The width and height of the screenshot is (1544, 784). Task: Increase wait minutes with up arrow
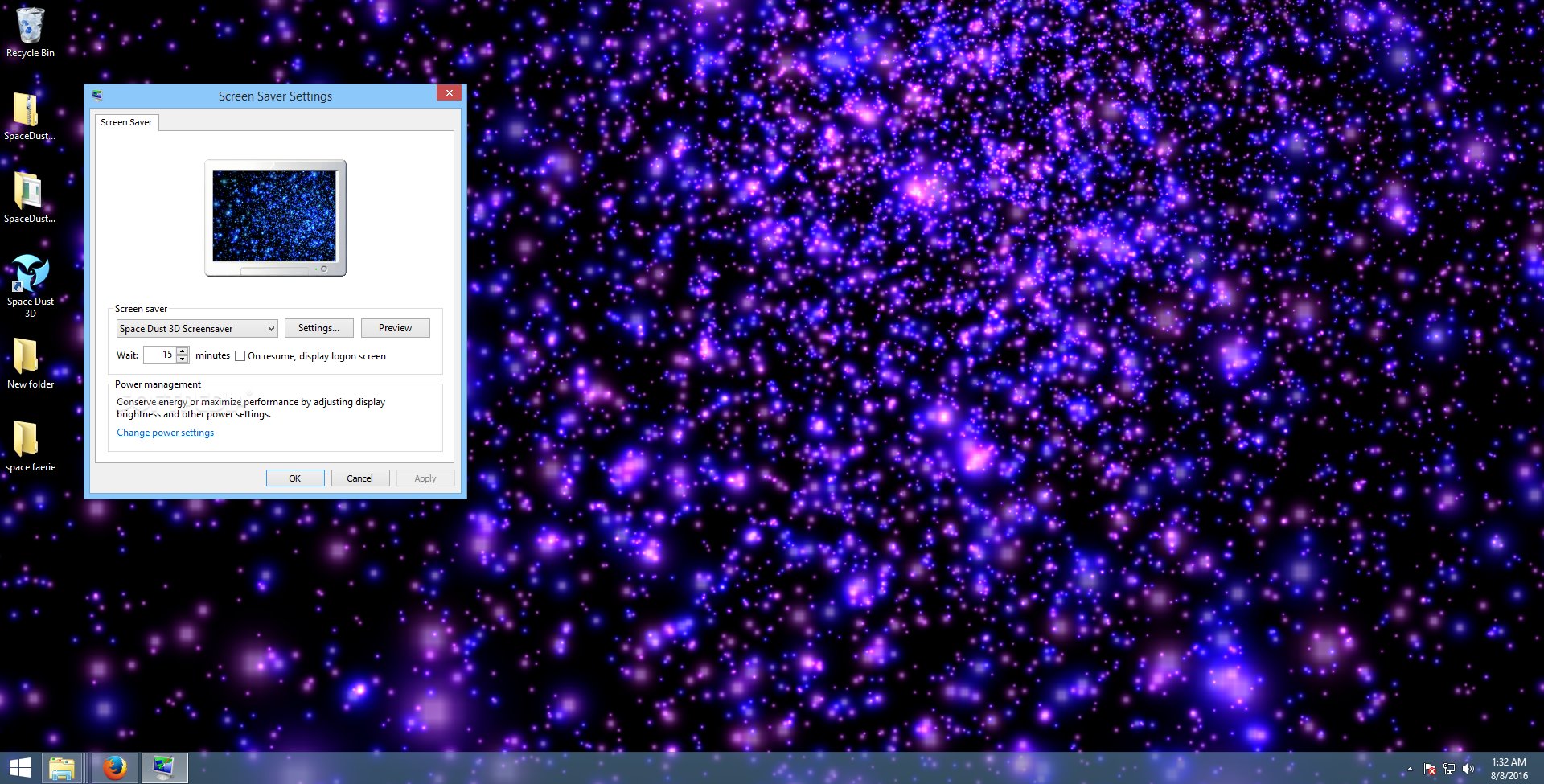(183, 351)
